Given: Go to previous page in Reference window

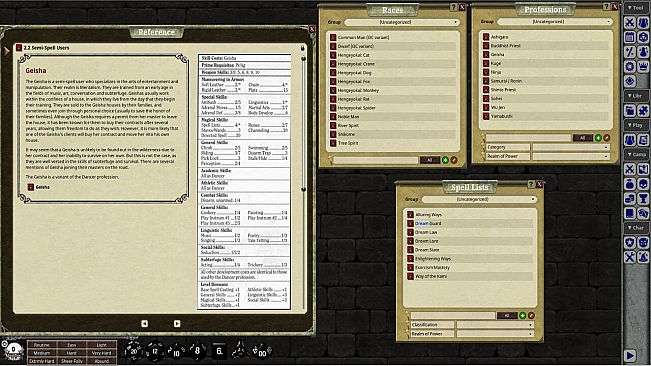Looking at the screenshot, I should click(x=144, y=323).
